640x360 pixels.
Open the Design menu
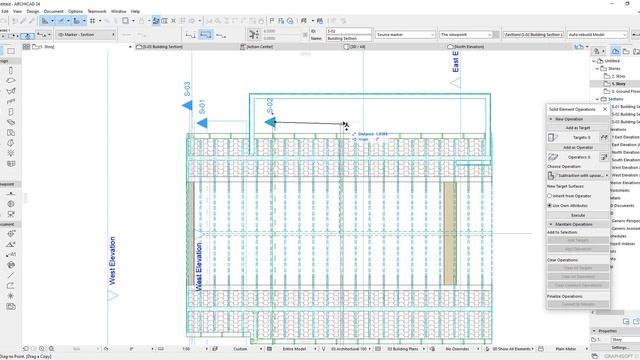click(x=33, y=11)
